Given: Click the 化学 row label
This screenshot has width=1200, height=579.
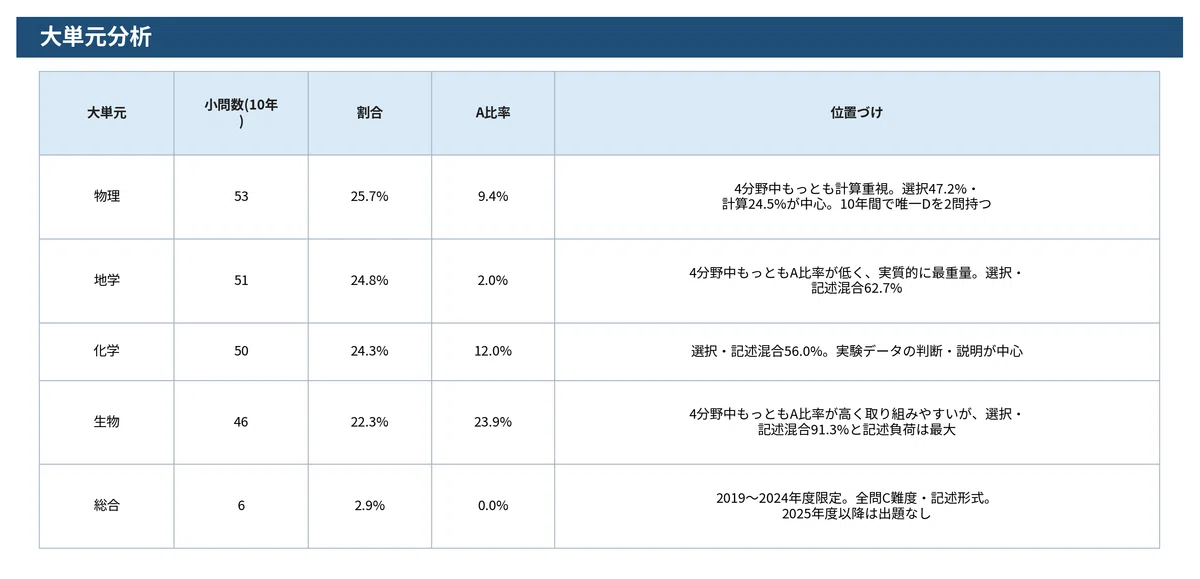Looking at the screenshot, I should coord(107,352).
